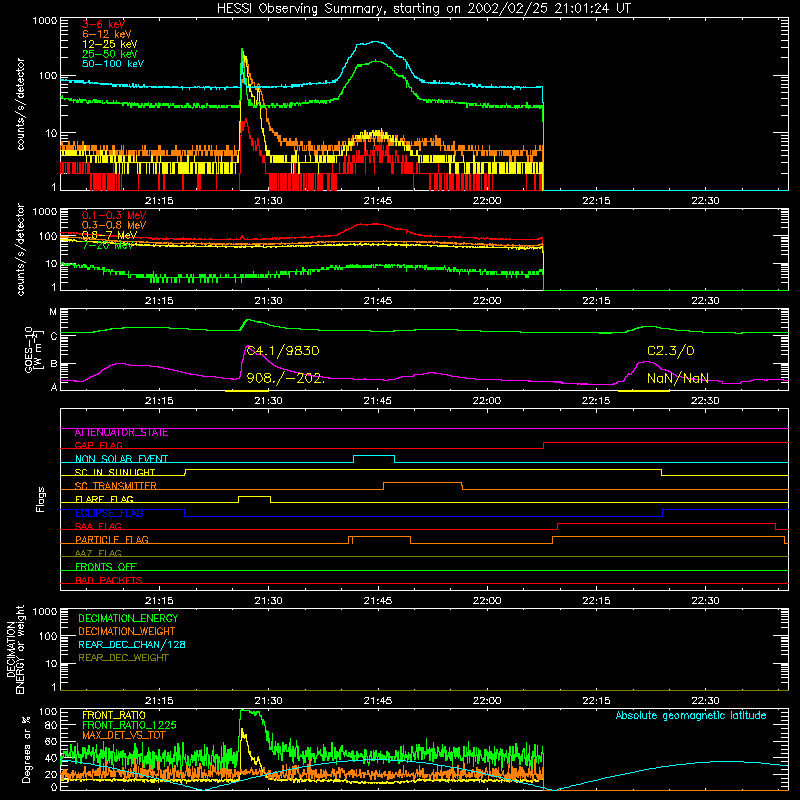Click the yellow FRONT_RATIO legend label
The width and height of the screenshot is (800, 800).
pyautogui.click(x=114, y=715)
